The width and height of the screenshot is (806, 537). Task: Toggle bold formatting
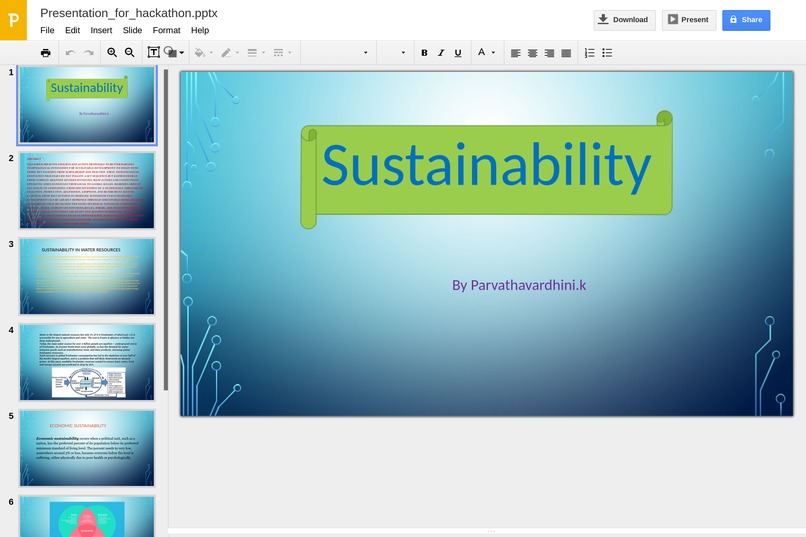coord(424,52)
